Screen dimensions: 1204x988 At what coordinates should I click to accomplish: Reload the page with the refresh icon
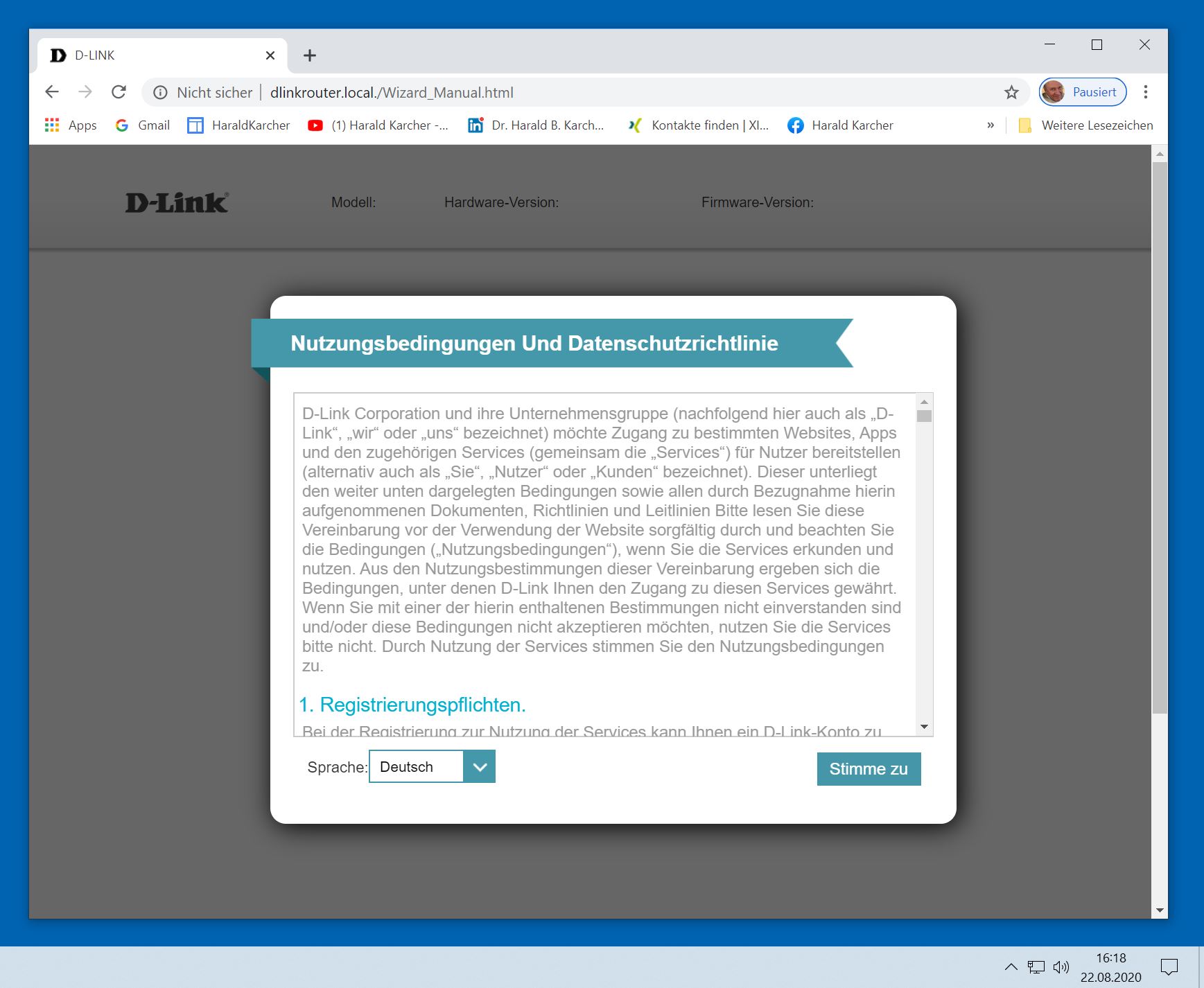pyautogui.click(x=119, y=92)
